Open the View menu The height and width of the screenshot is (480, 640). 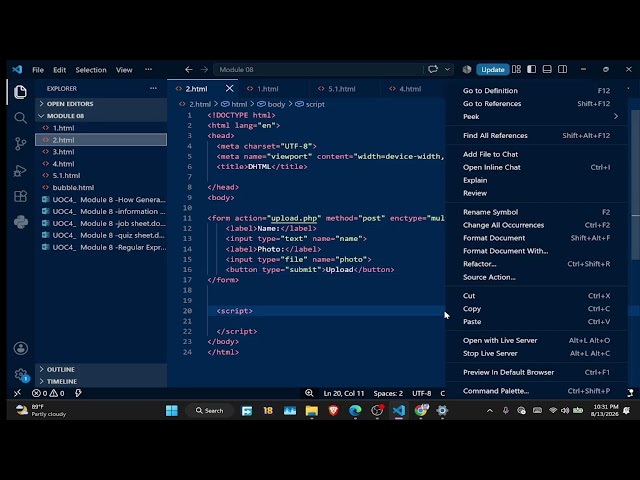124,70
